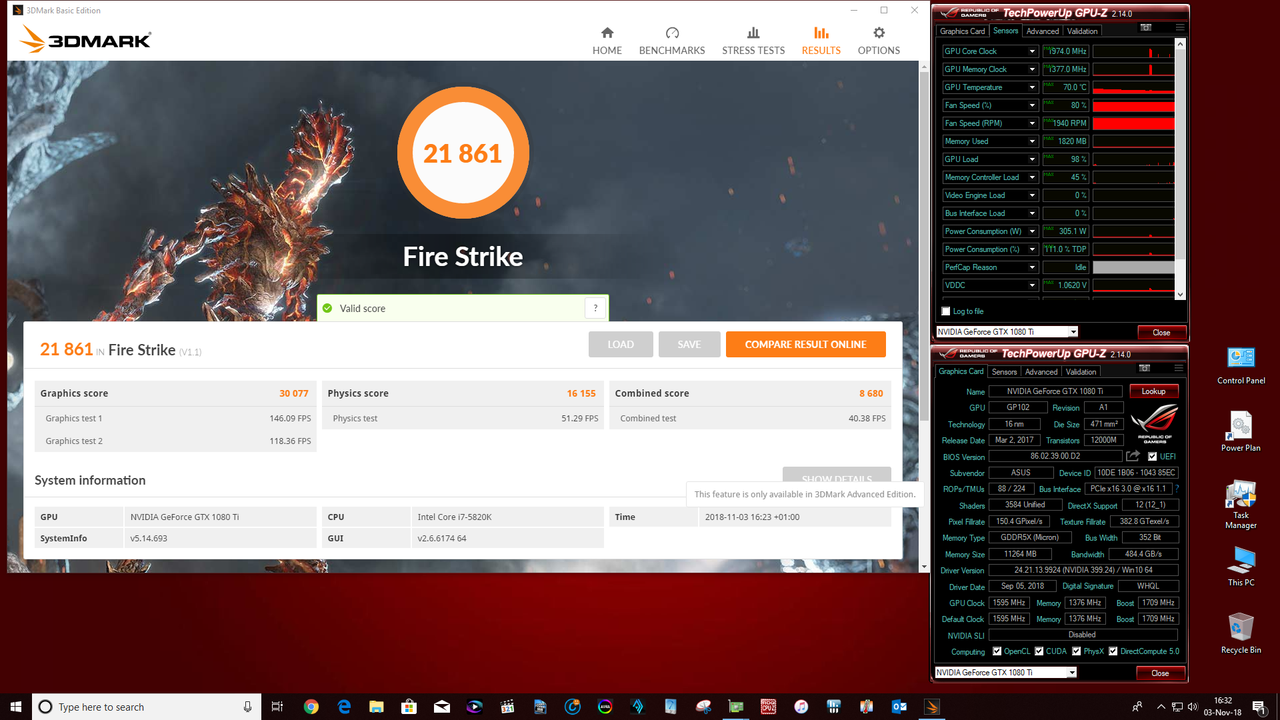Open the Stress Tests section

click(x=753, y=40)
